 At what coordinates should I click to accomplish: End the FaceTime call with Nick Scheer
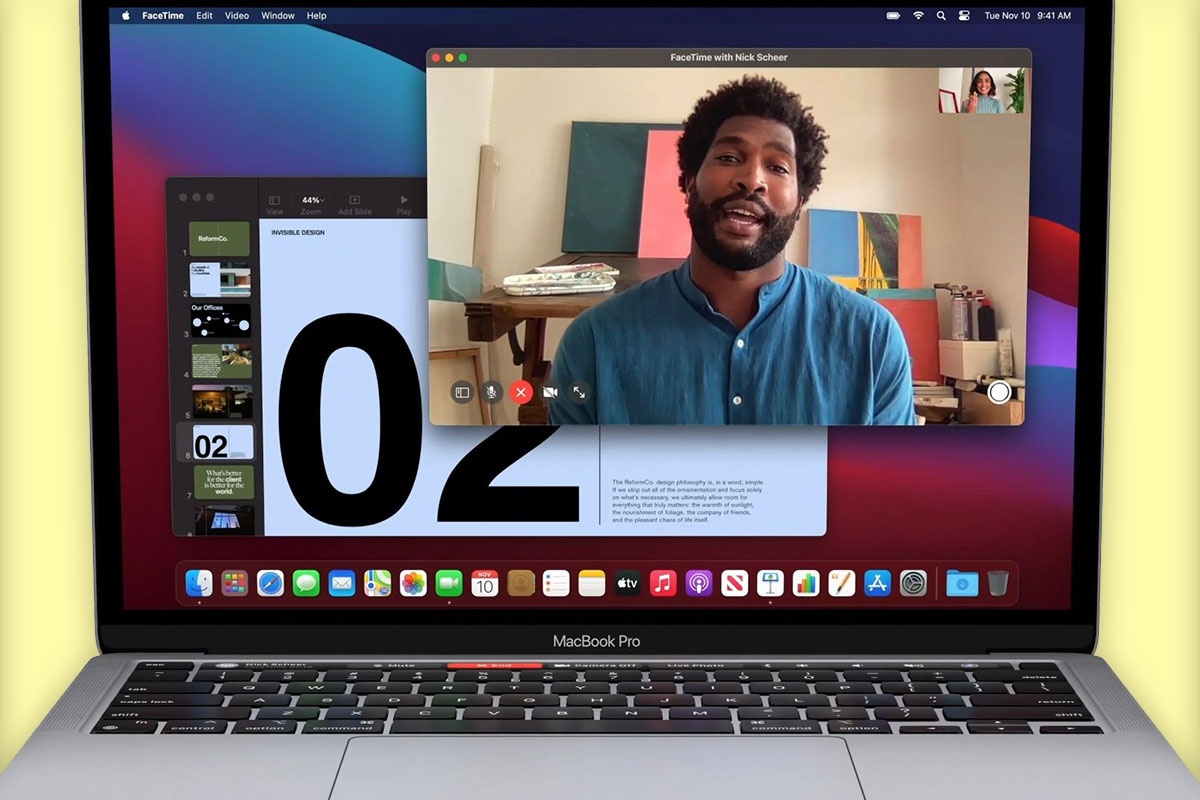tap(520, 392)
